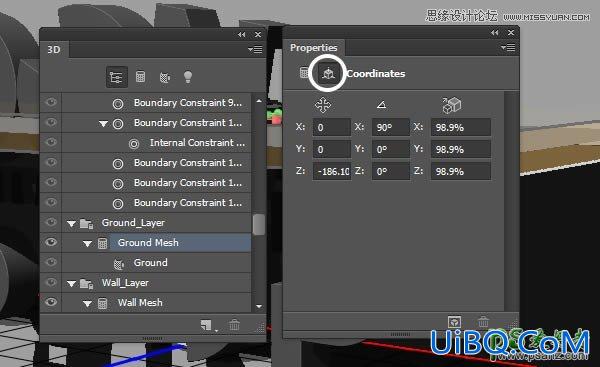Toggle visibility of expanded Boundary Constraint row
The height and width of the screenshot is (367, 600).
point(51,122)
